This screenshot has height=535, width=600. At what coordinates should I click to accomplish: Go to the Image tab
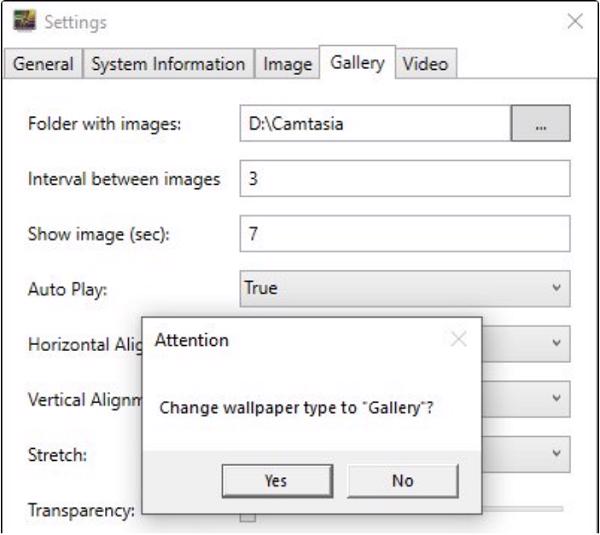click(x=287, y=64)
